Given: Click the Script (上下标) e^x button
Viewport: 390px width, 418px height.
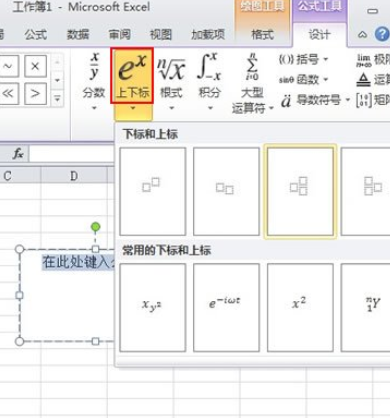Looking at the screenshot, I should pyautogui.click(x=132, y=76).
